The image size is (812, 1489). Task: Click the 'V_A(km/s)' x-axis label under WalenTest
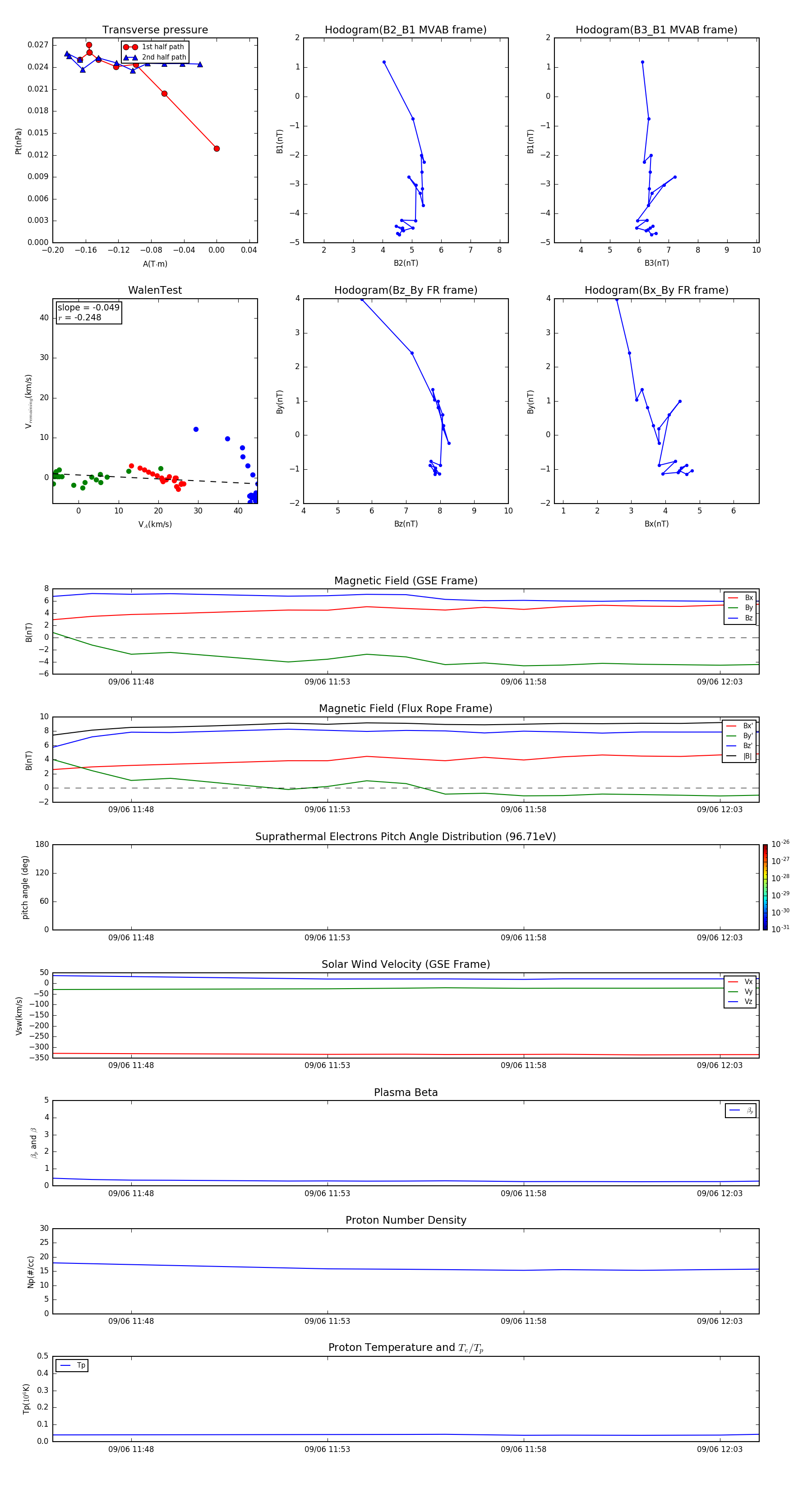pos(155,524)
